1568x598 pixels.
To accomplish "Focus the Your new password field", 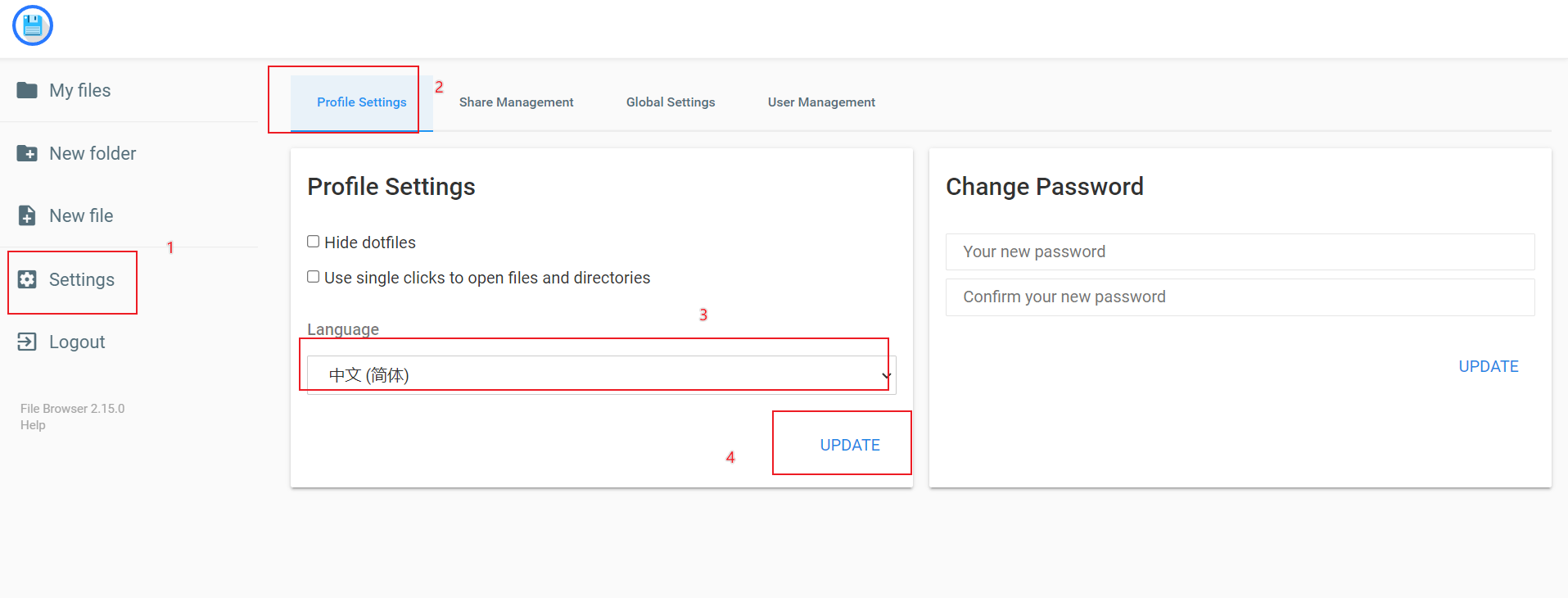I will [x=1240, y=252].
